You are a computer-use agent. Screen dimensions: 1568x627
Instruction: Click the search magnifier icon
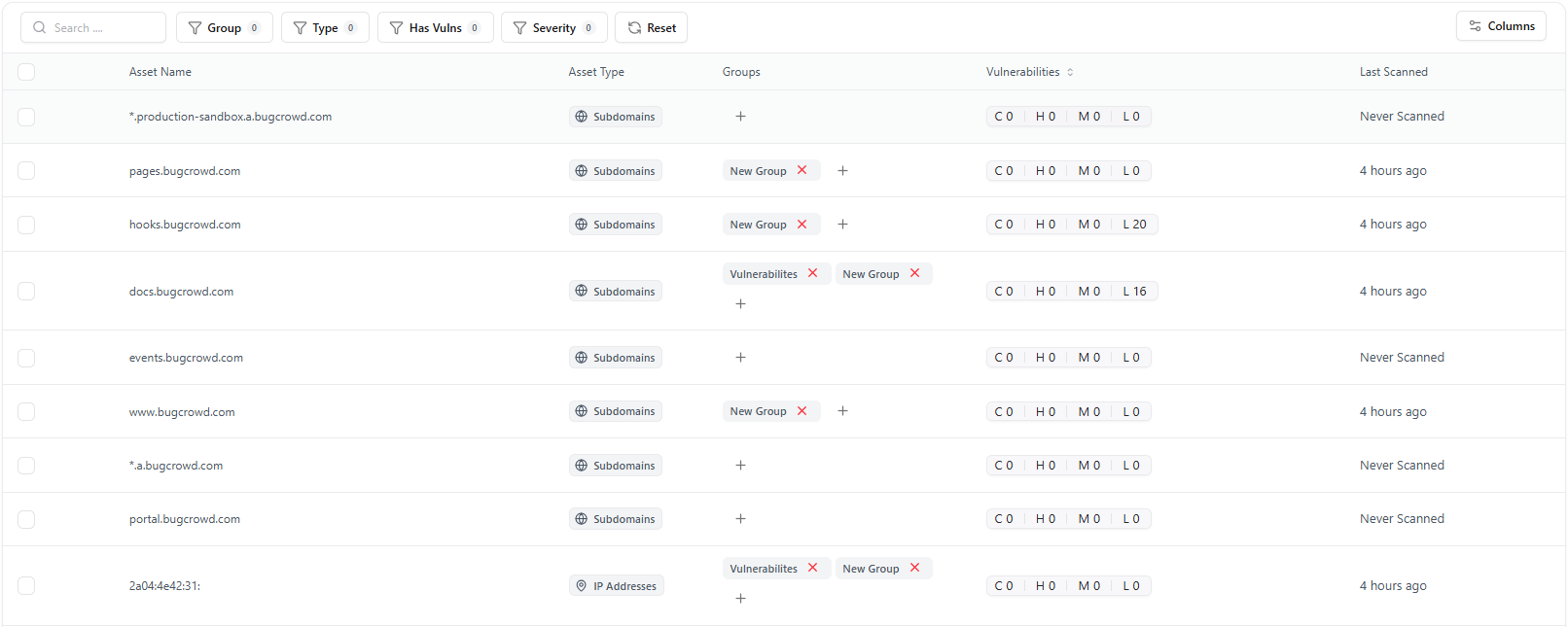point(40,28)
